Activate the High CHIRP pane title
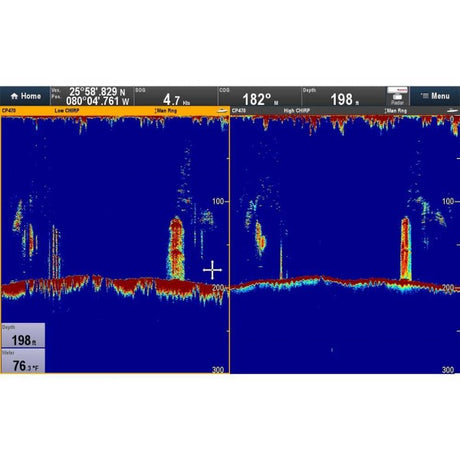 pyautogui.click(x=297, y=111)
